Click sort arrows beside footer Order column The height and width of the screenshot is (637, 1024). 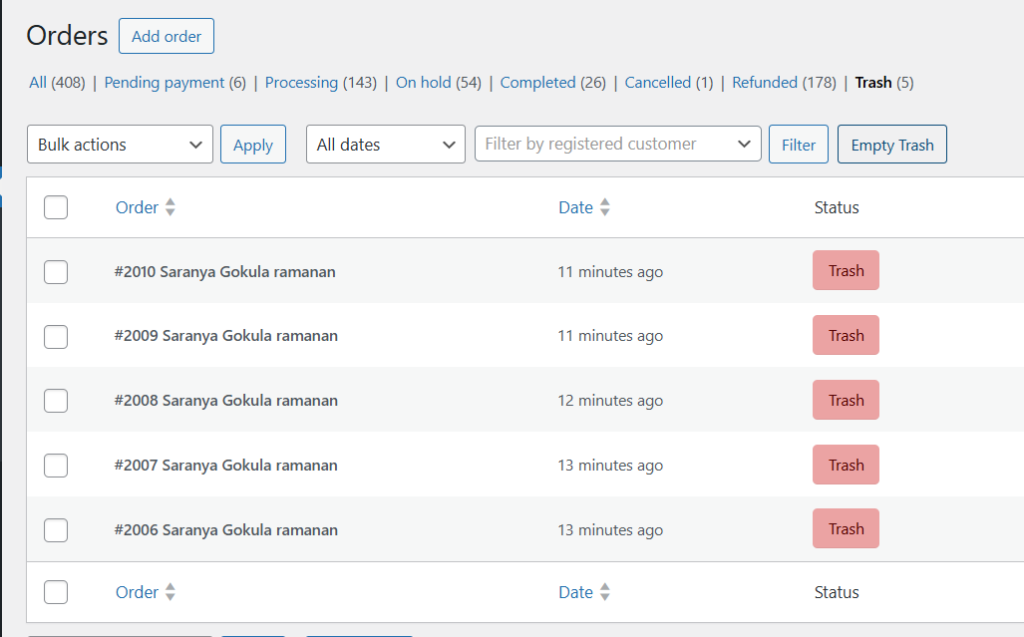tap(170, 592)
